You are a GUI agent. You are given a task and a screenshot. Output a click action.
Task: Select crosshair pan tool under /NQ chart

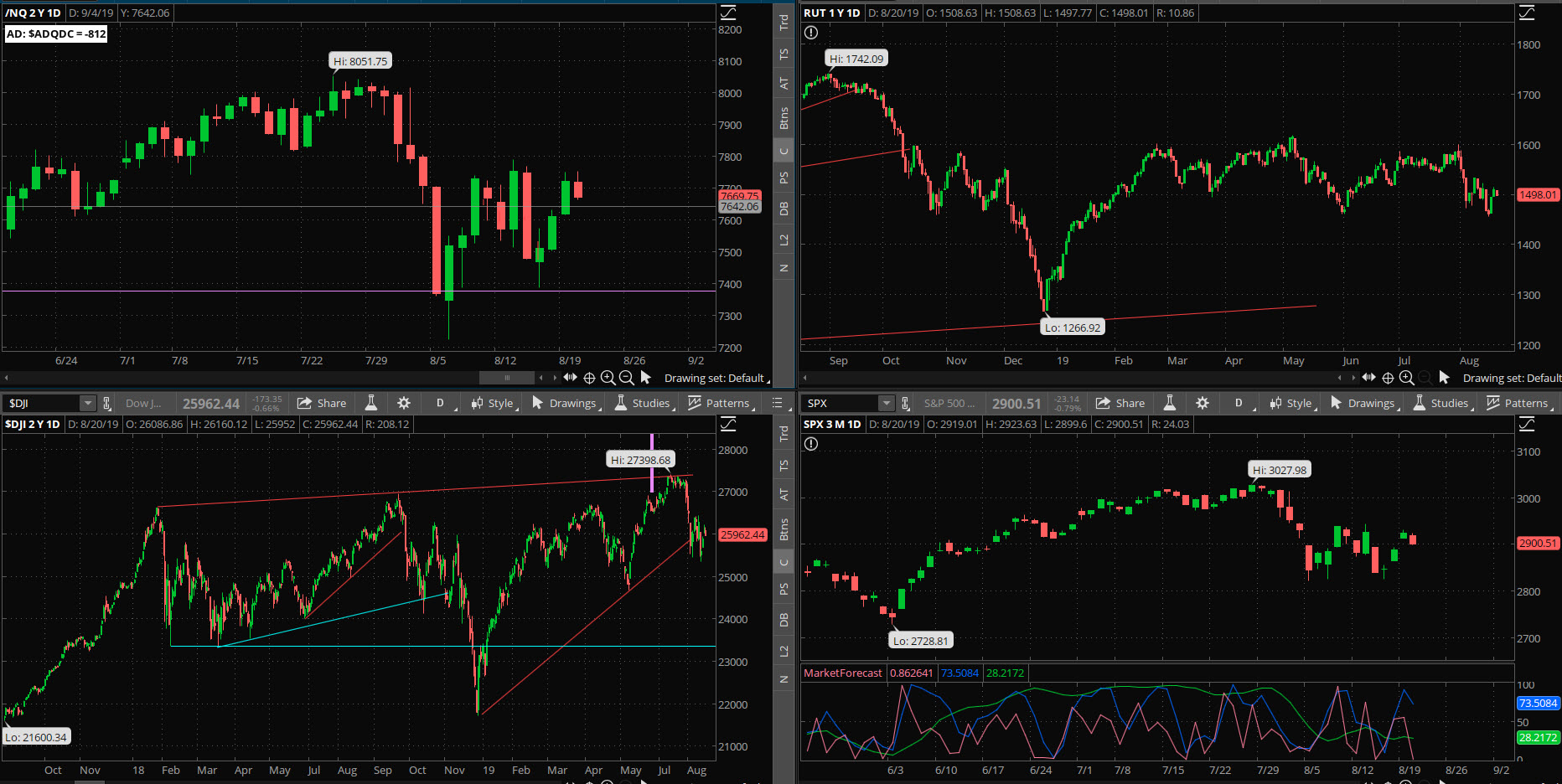pos(589,378)
